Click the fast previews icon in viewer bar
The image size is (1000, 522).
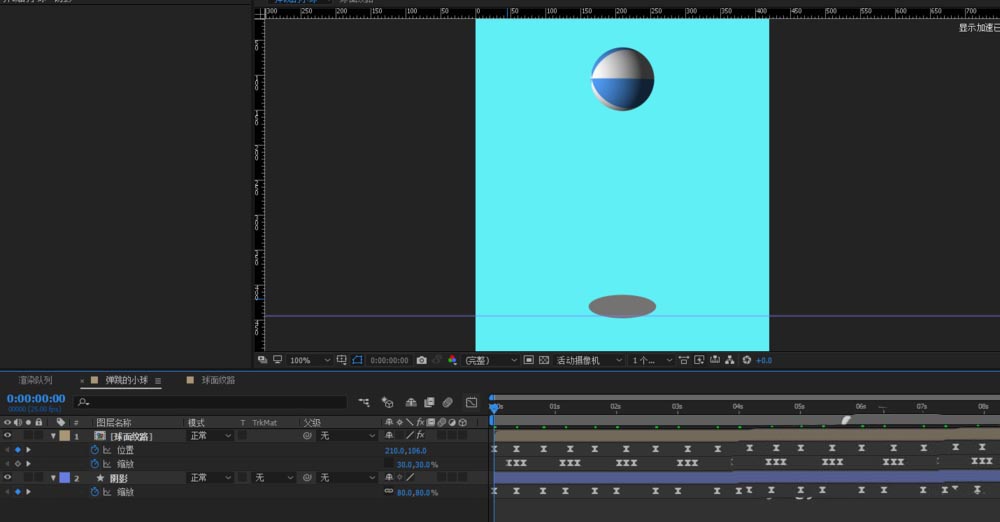pos(699,360)
